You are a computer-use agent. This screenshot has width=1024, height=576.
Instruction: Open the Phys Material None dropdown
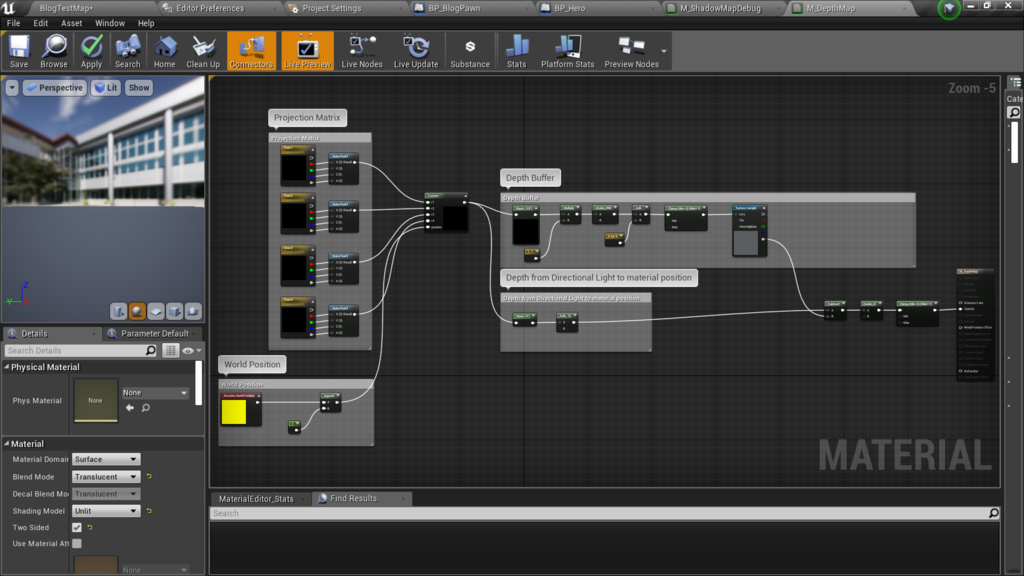(155, 392)
